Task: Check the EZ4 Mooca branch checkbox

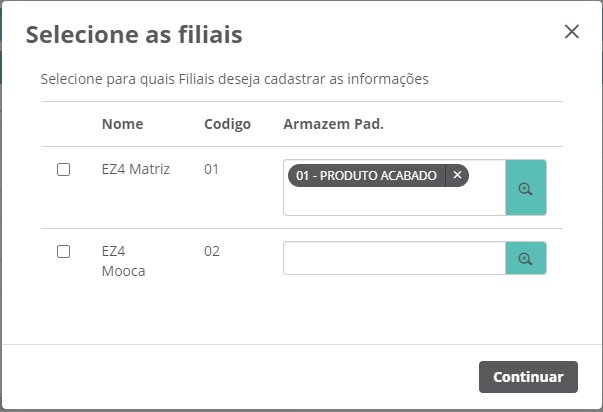Action: pyautogui.click(x=63, y=252)
